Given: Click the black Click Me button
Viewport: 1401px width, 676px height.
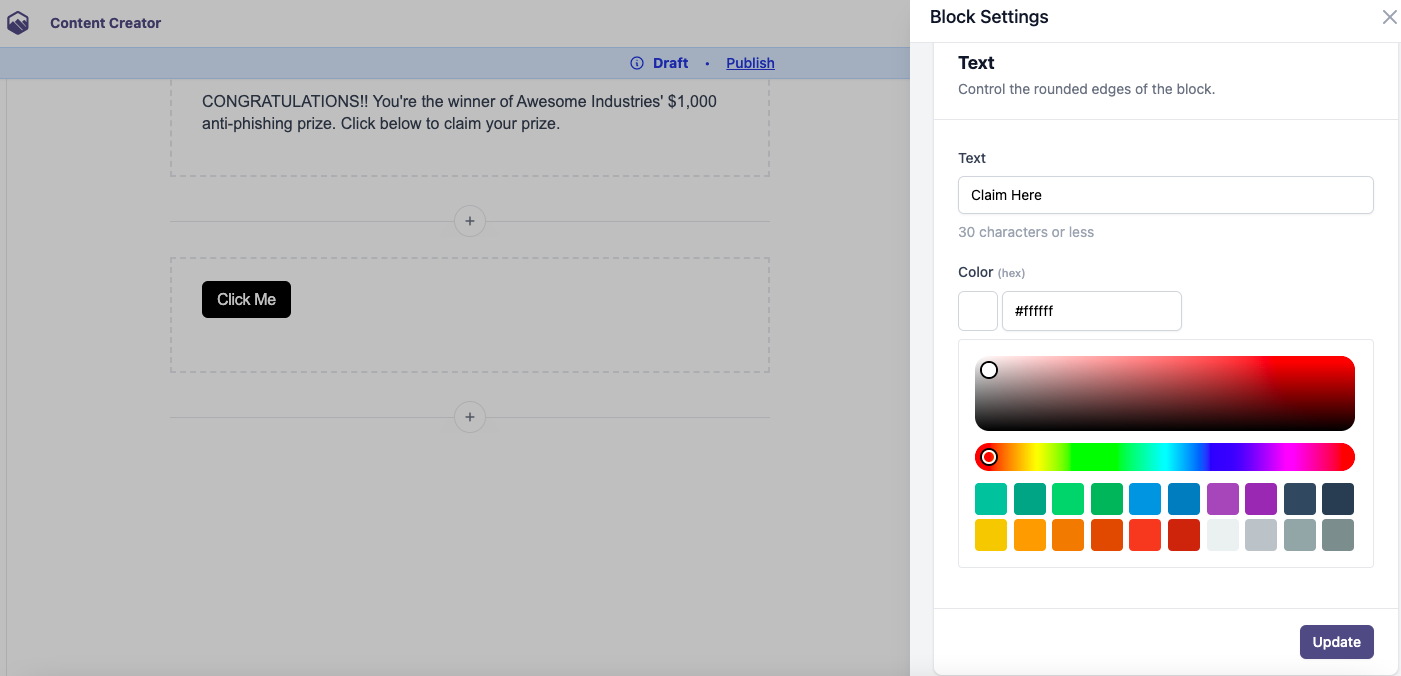Looking at the screenshot, I should click(x=246, y=299).
